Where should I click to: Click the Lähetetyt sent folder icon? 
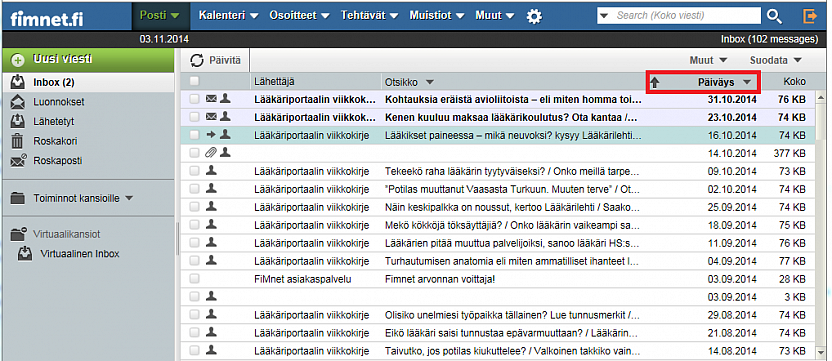coord(18,122)
